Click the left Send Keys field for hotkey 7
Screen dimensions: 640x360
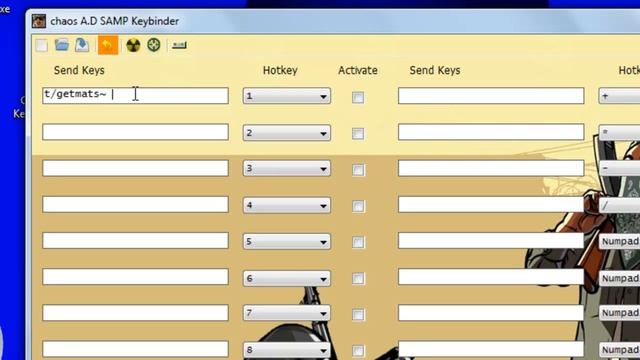pos(135,313)
